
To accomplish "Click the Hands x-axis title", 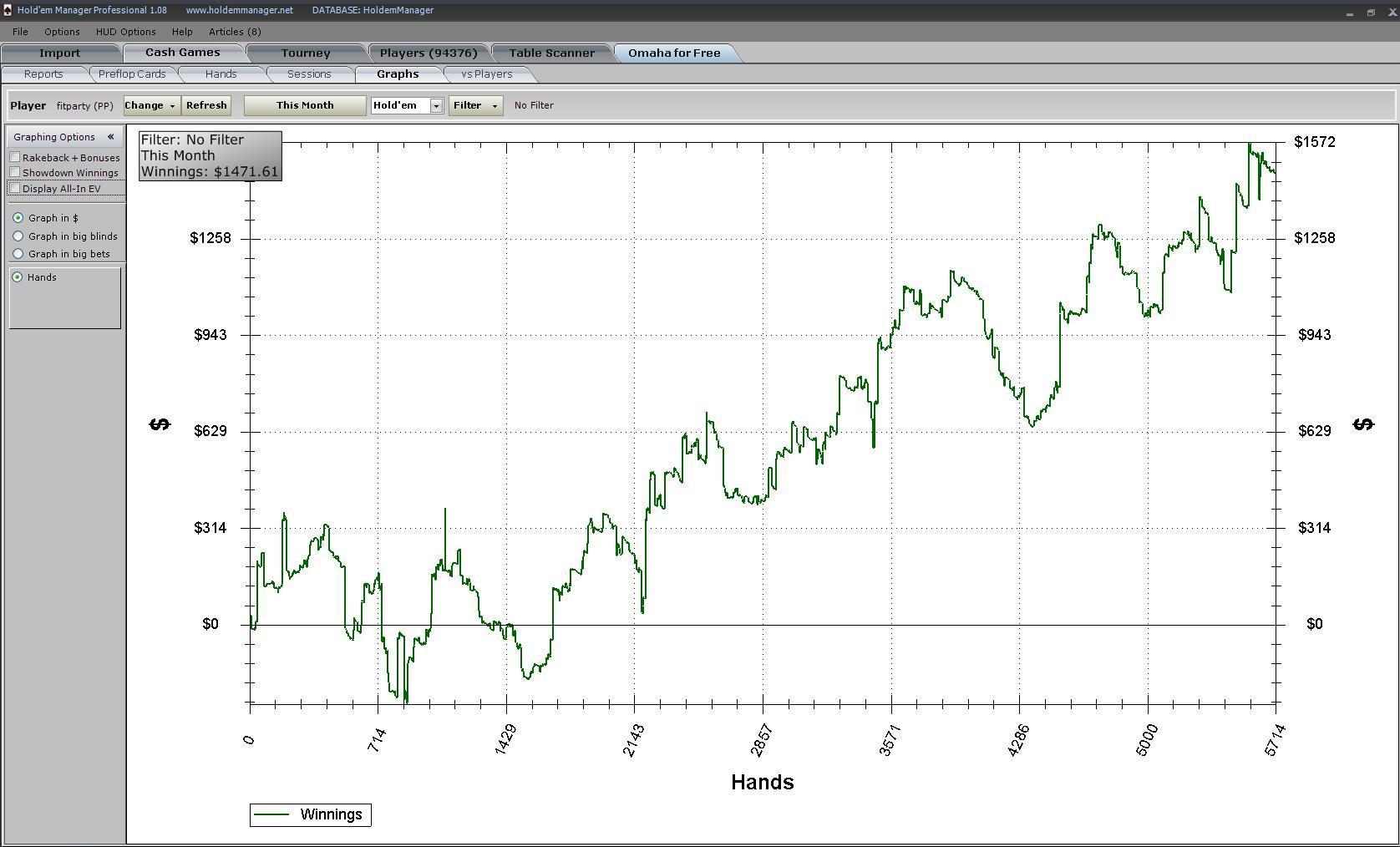I will click(x=762, y=783).
